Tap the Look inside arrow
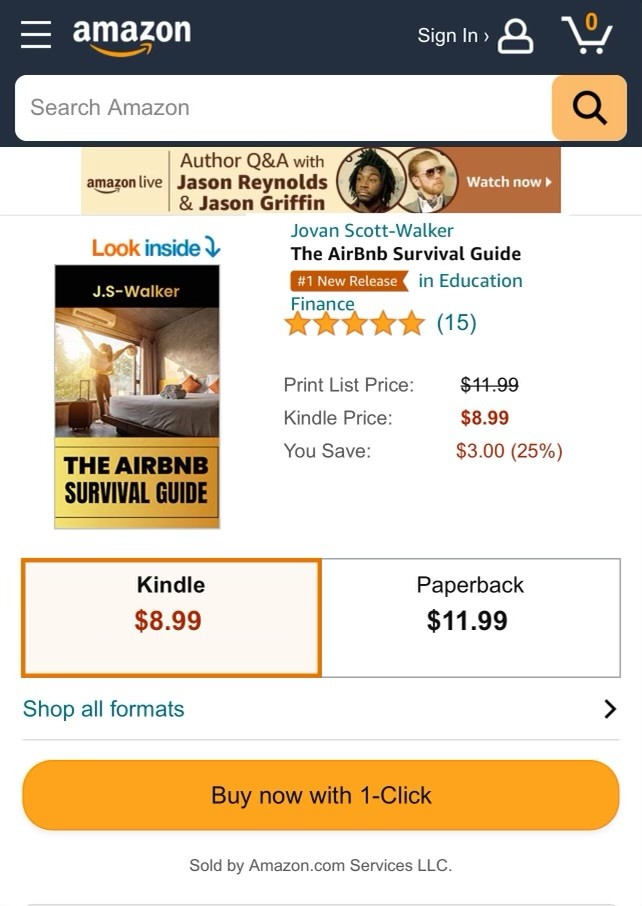 (x=213, y=247)
